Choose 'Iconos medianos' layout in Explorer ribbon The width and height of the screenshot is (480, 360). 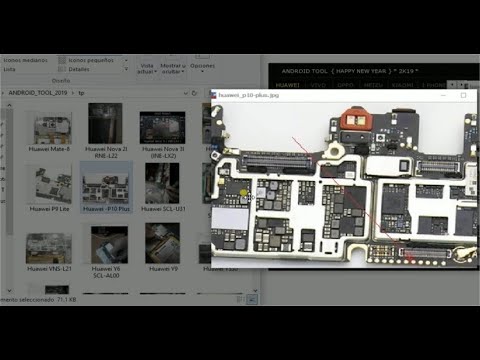pos(25,60)
